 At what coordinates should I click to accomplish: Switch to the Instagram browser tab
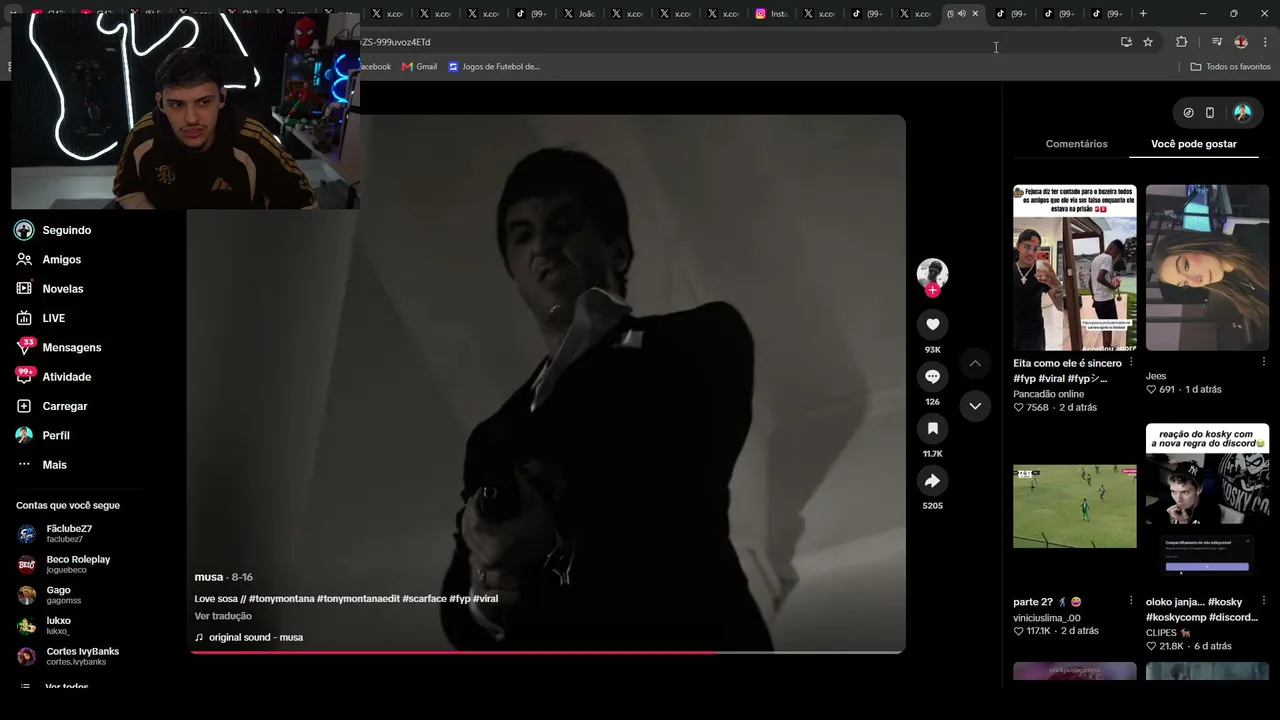772,14
